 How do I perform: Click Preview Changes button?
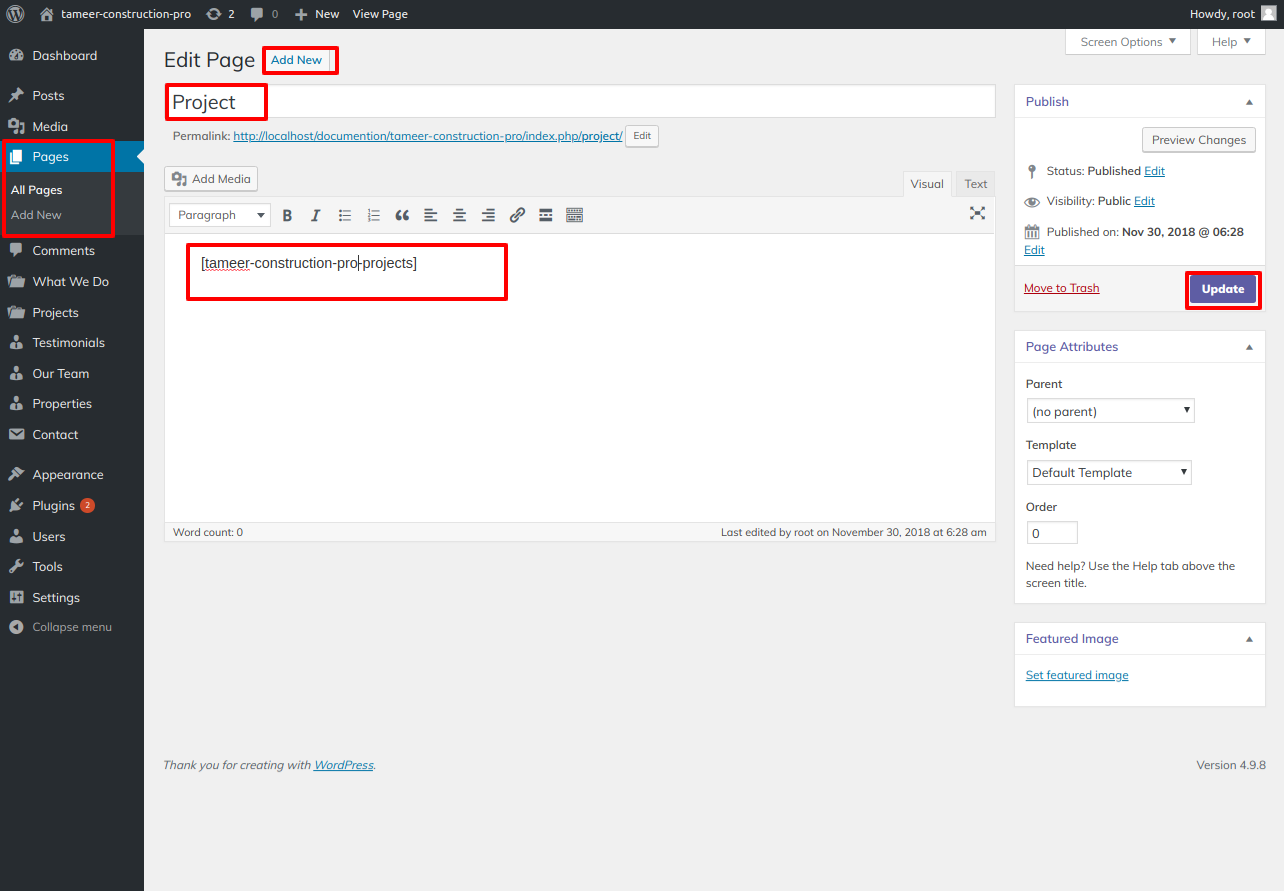click(1199, 140)
